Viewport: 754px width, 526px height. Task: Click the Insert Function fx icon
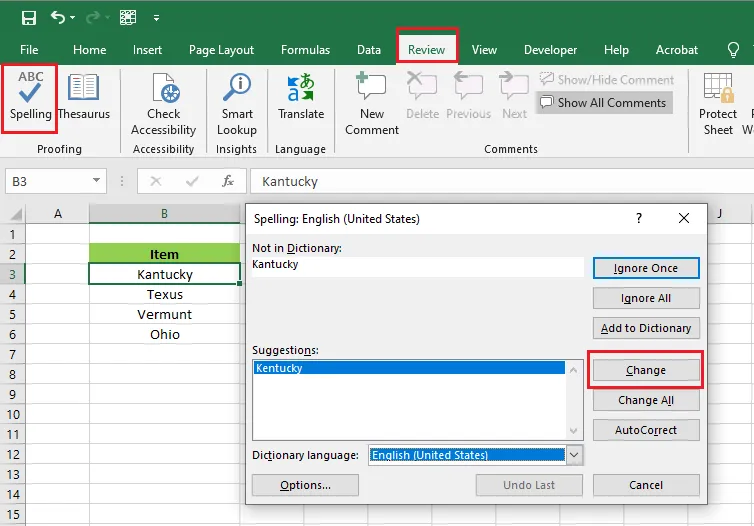tap(227, 181)
